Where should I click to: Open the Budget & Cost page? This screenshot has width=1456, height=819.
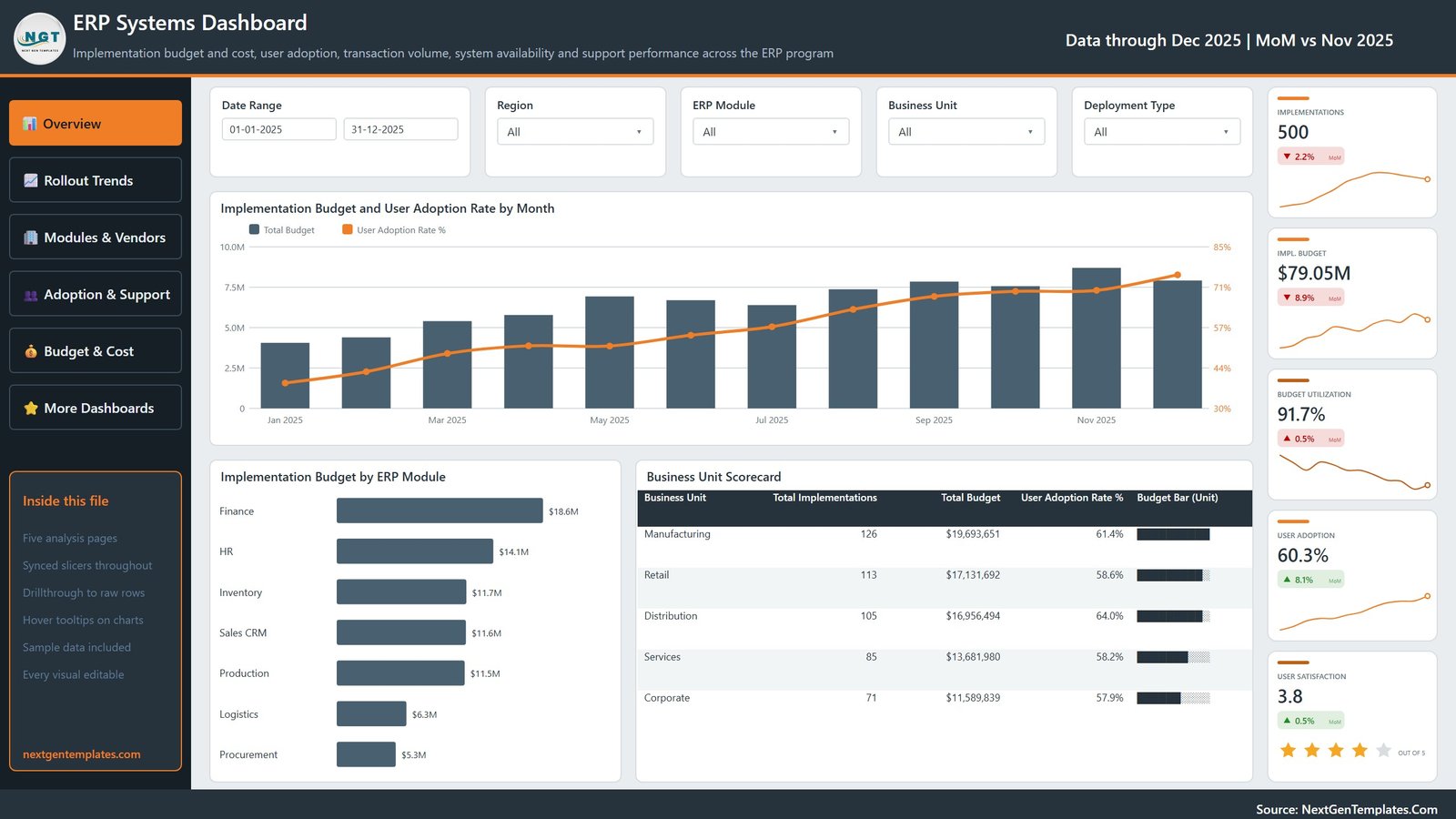pyautogui.click(x=96, y=351)
